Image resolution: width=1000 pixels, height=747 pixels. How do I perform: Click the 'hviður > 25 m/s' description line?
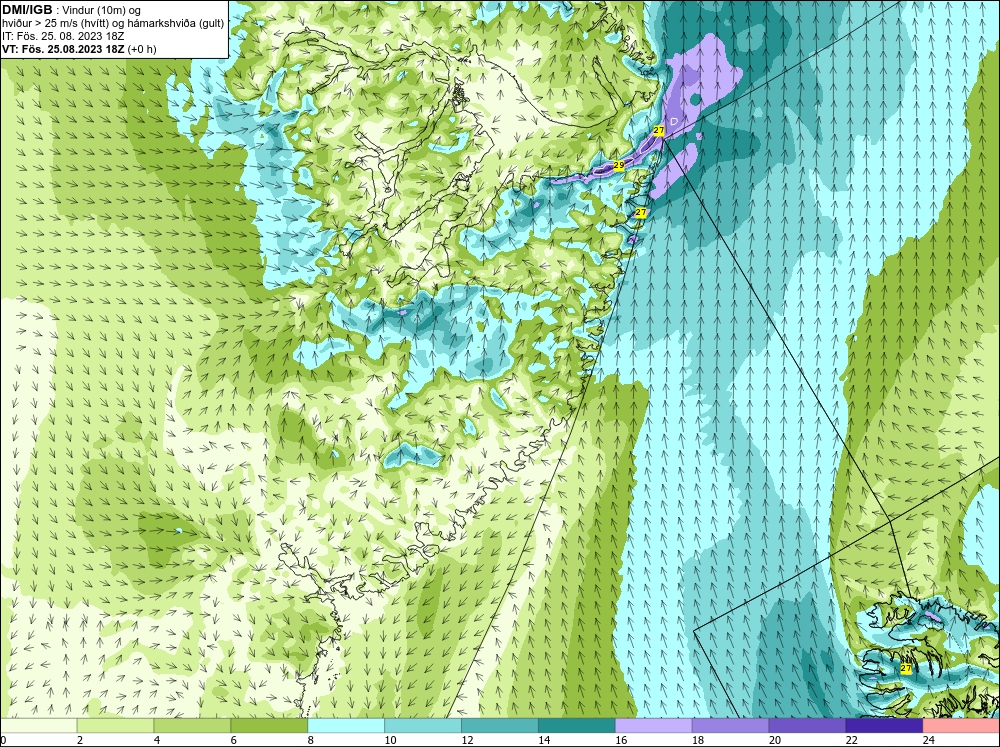click(113, 23)
